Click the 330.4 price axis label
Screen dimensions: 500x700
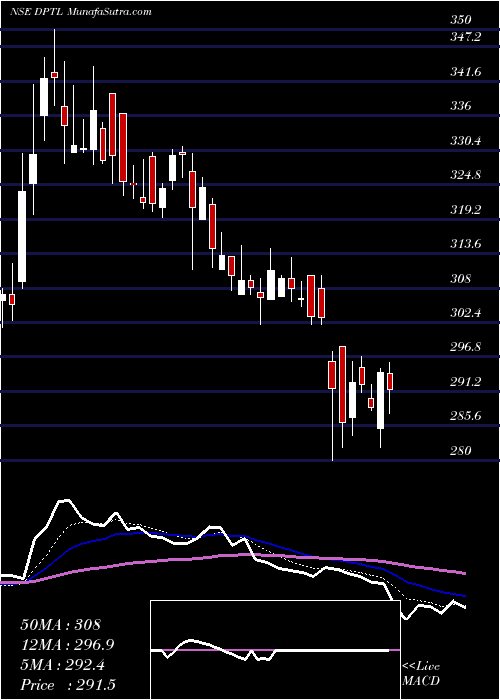[465, 141]
